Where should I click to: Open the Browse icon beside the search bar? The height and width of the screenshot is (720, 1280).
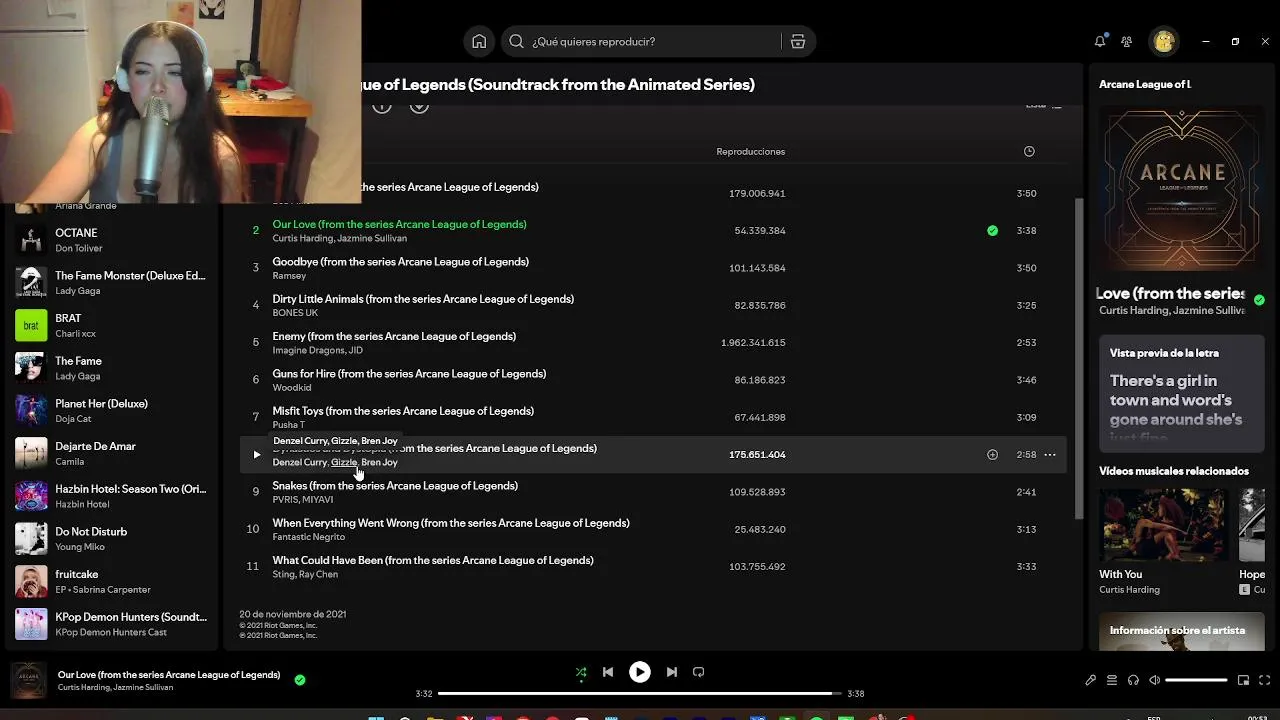797,41
